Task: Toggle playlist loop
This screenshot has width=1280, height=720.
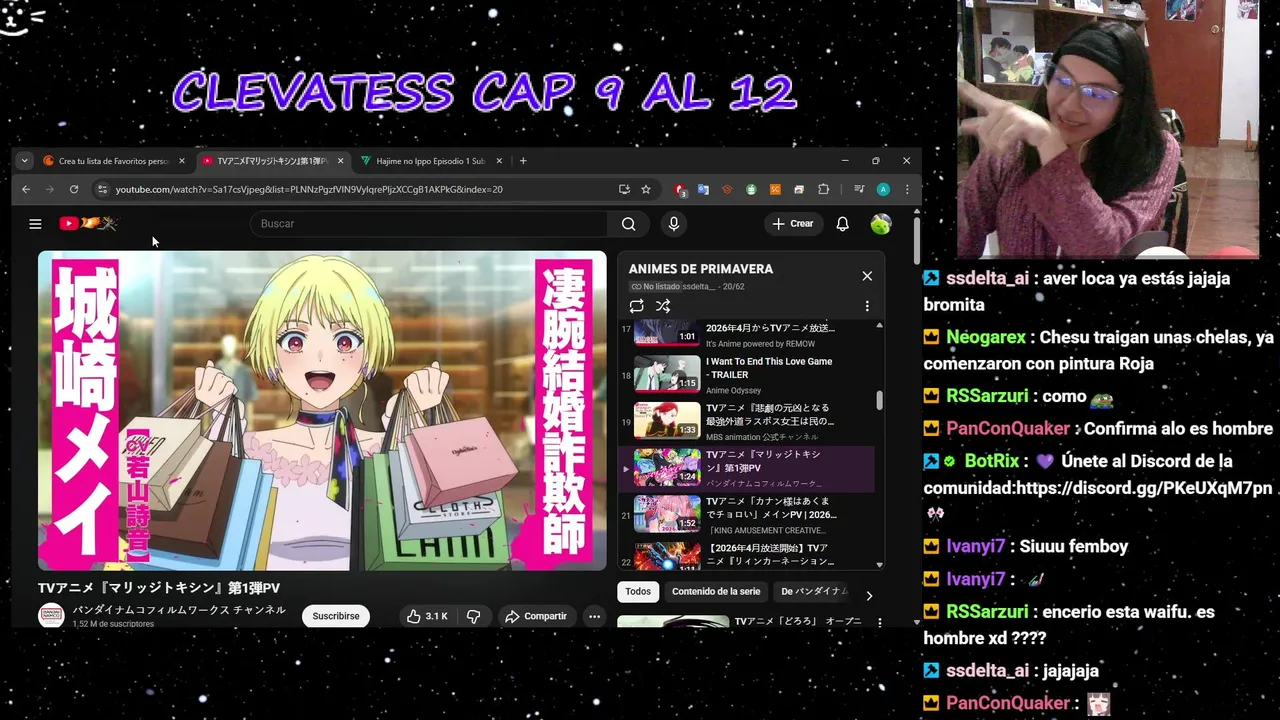Action: point(636,306)
